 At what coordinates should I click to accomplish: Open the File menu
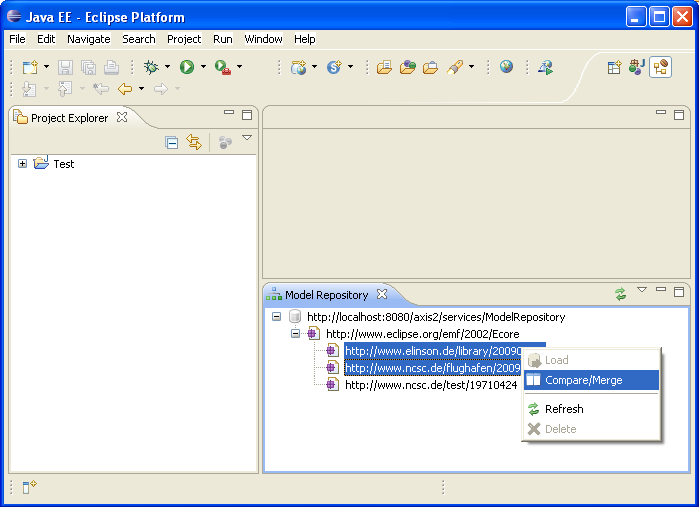tap(17, 39)
